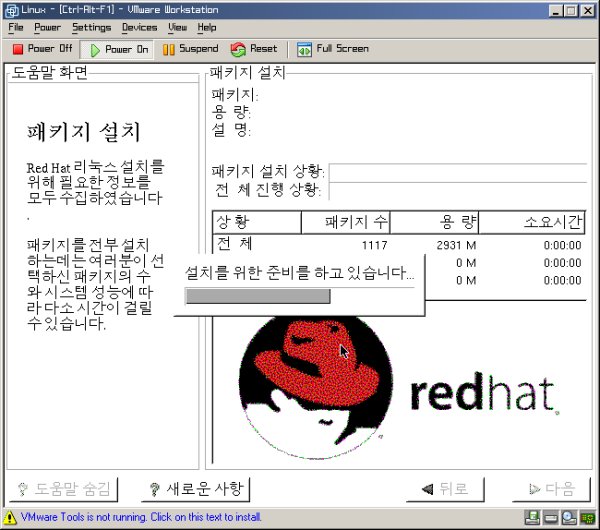The width and height of the screenshot is (600, 530).
Task: Open the Devices menu
Action: click(139, 28)
